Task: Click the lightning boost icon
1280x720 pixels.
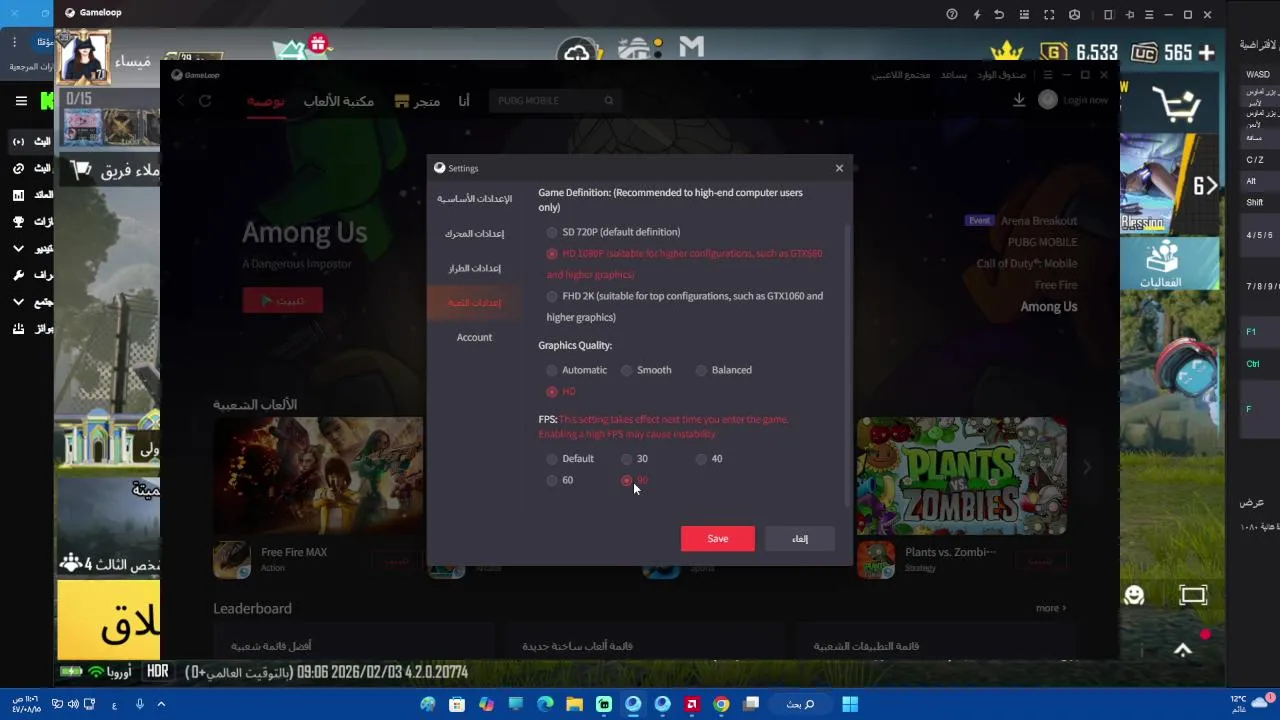Action: coord(976,14)
